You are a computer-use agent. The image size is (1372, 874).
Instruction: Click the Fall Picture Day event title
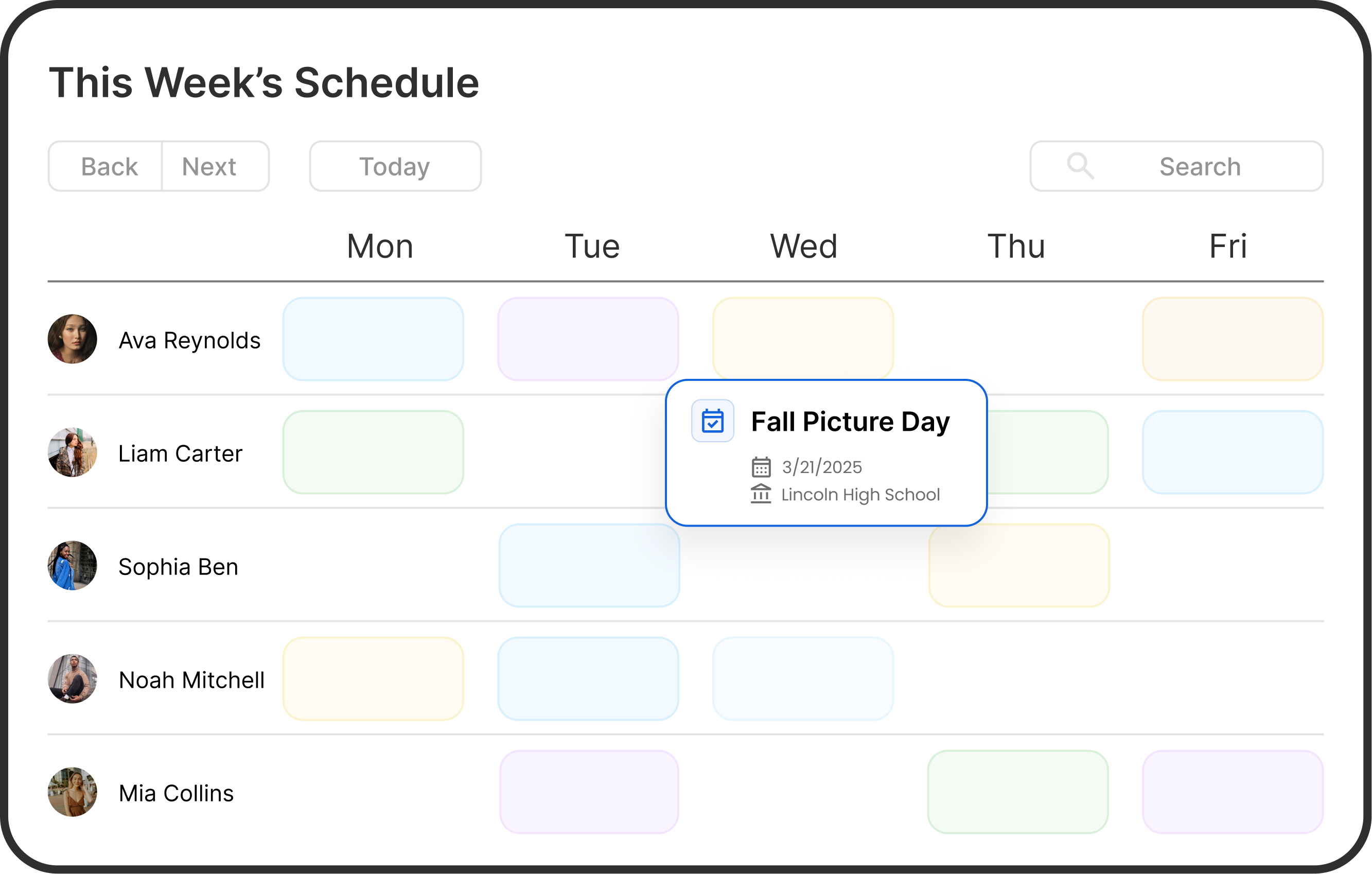850,422
